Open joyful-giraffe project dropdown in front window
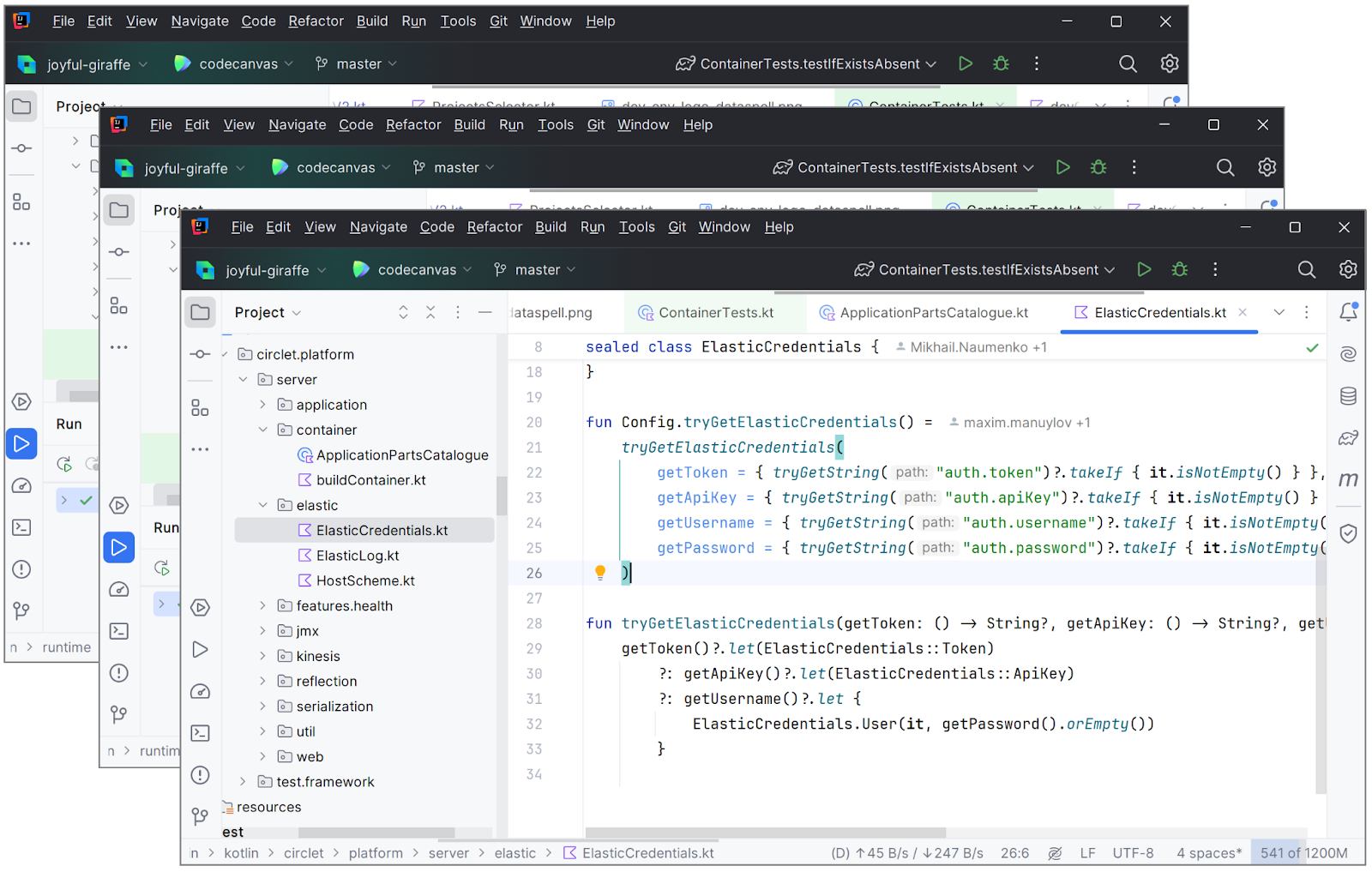The height and width of the screenshot is (872, 1372). [262, 270]
